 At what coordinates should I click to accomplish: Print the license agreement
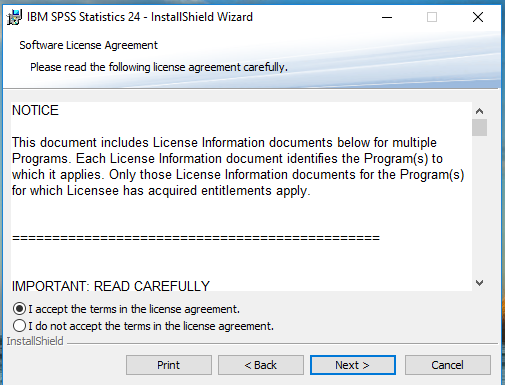point(169,365)
